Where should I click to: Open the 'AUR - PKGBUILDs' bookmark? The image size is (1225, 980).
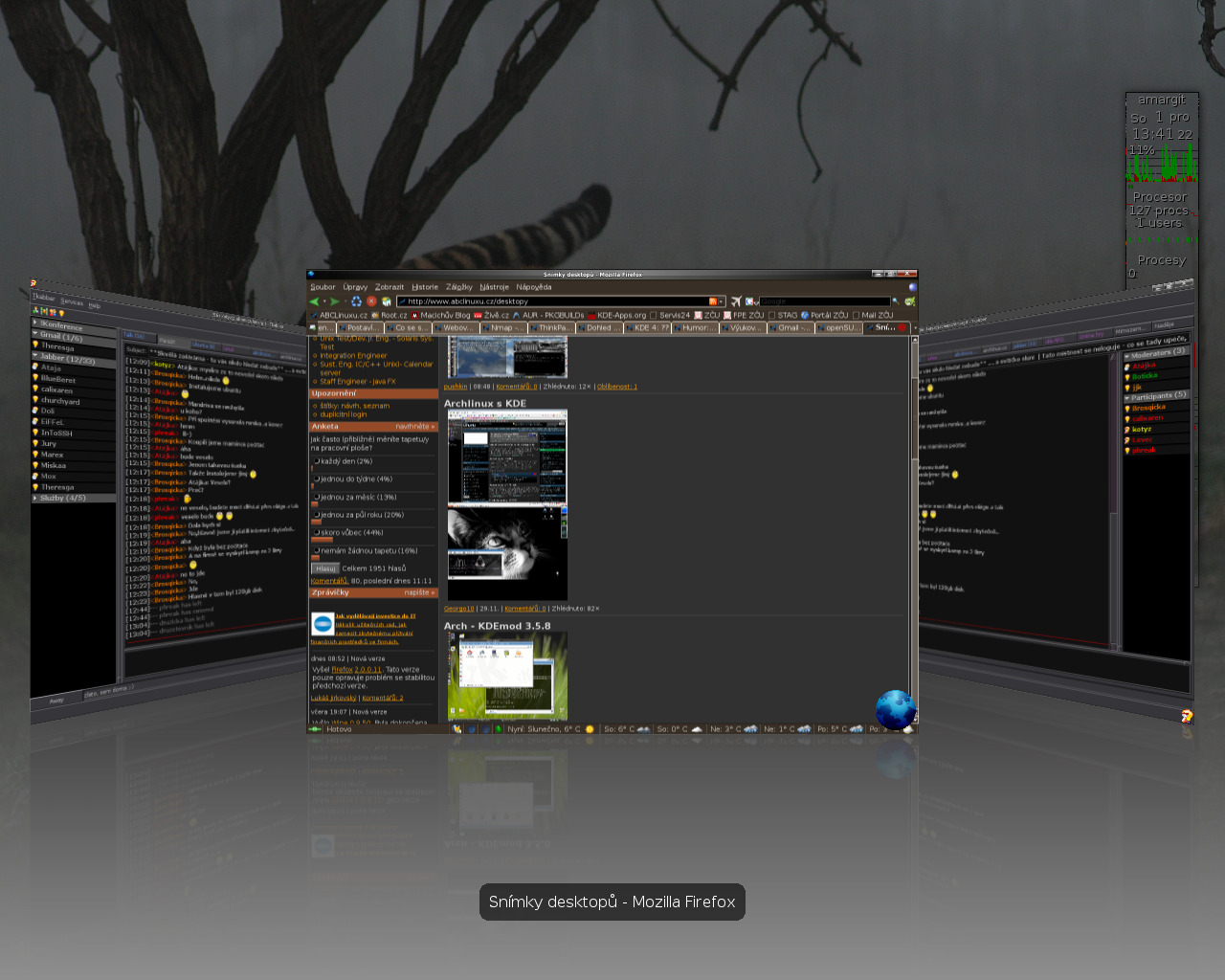(547, 315)
